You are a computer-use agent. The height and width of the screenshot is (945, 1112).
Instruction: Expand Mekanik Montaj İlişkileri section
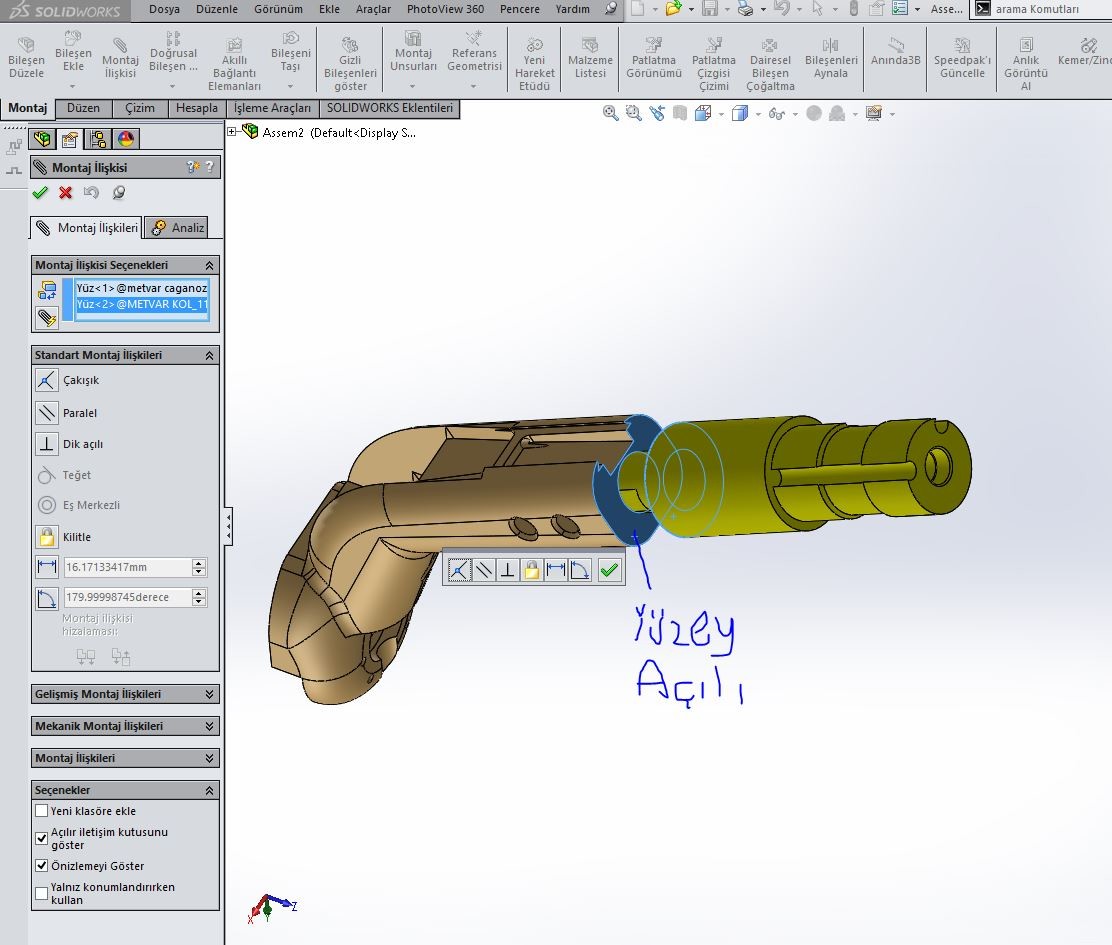click(x=209, y=726)
